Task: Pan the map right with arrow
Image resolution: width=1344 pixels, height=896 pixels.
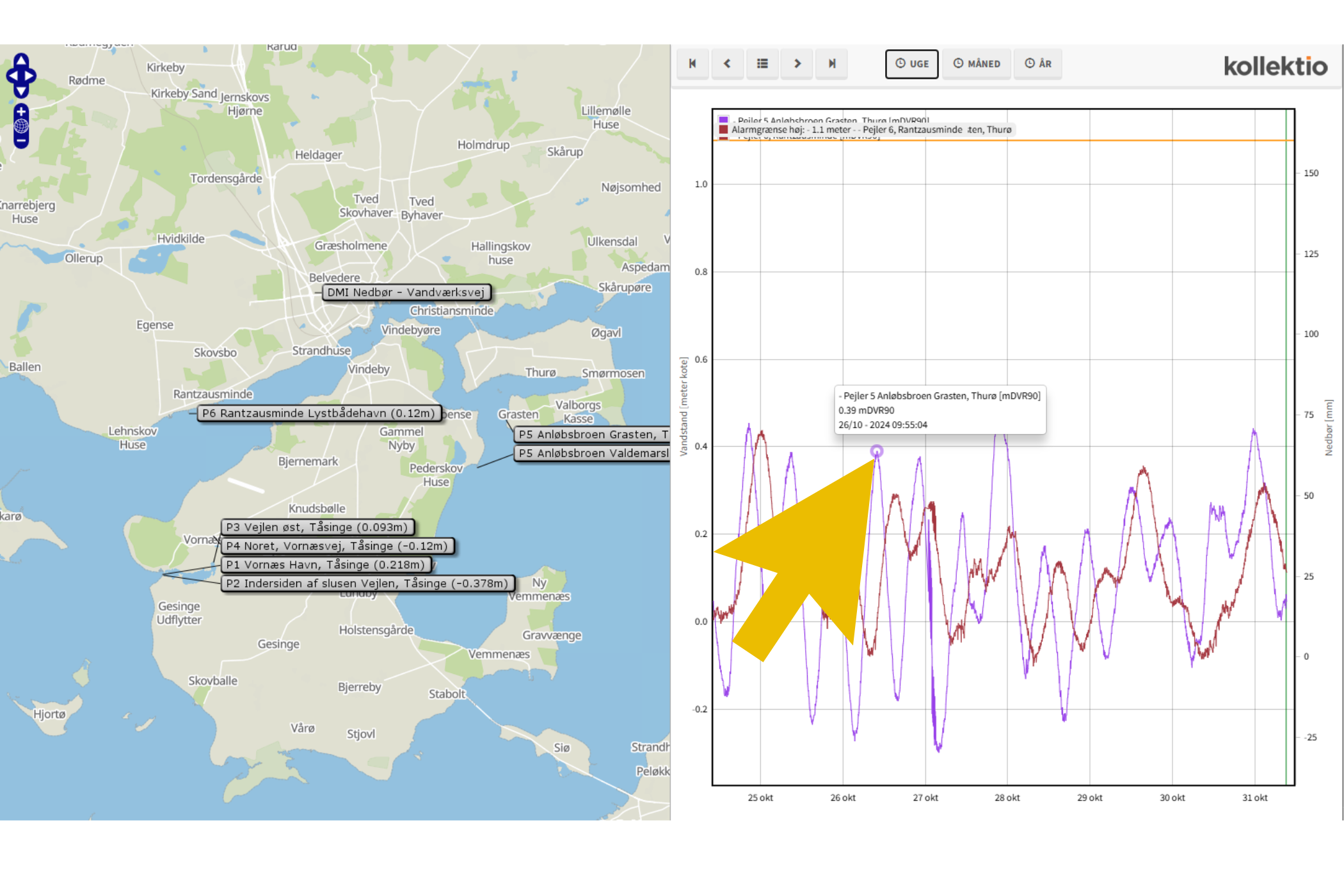Action: (30, 76)
